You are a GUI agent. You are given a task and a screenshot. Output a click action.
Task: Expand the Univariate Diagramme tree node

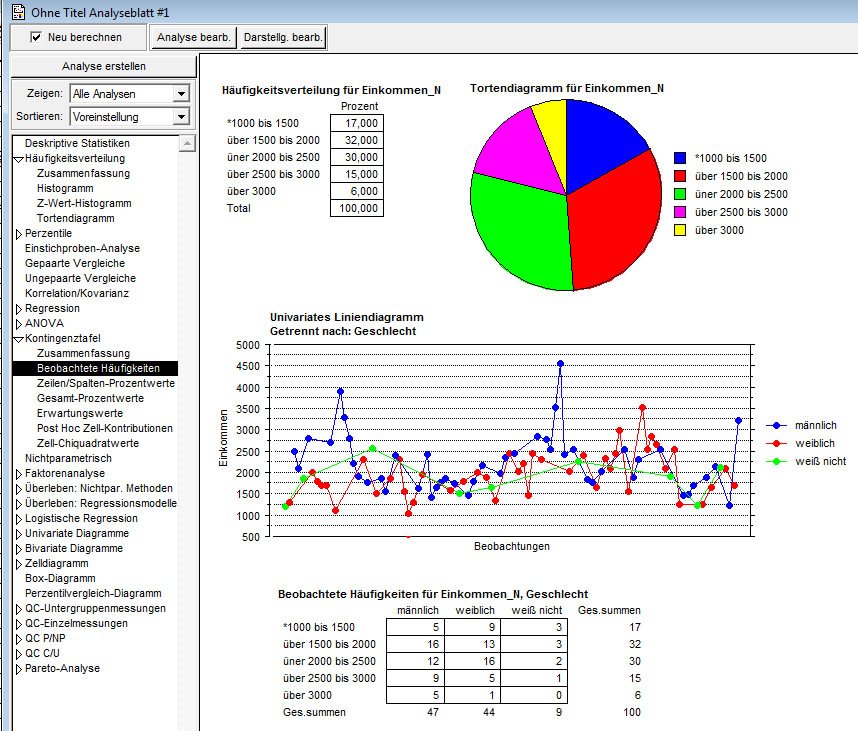pos(19,534)
